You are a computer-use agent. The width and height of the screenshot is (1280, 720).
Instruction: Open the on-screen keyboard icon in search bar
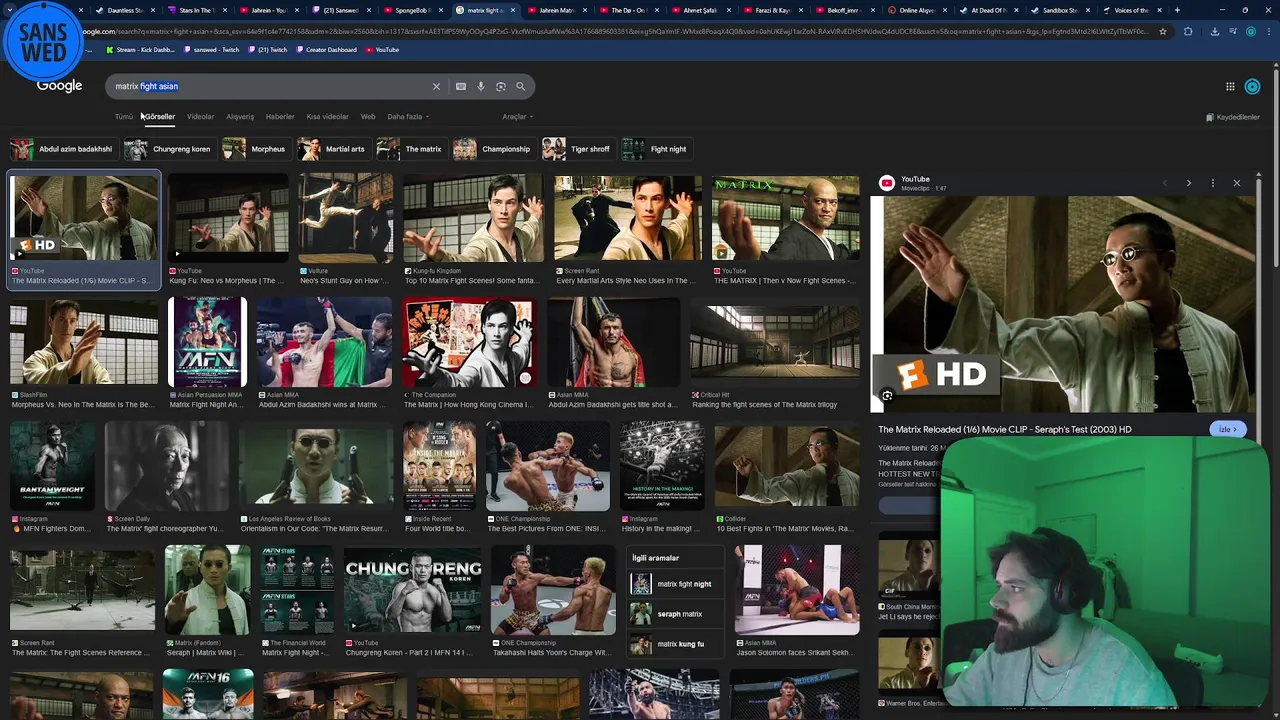[461, 87]
